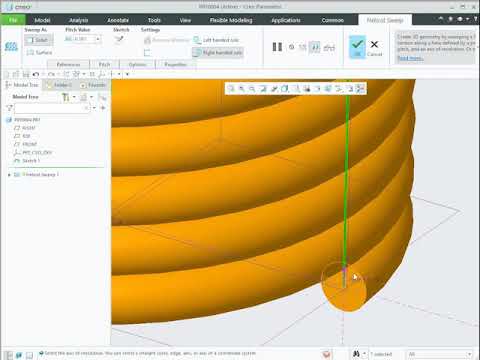This screenshot has height=360, width=480.
Task: Switch to the Folder browser navigator tab
Action: tap(59, 85)
